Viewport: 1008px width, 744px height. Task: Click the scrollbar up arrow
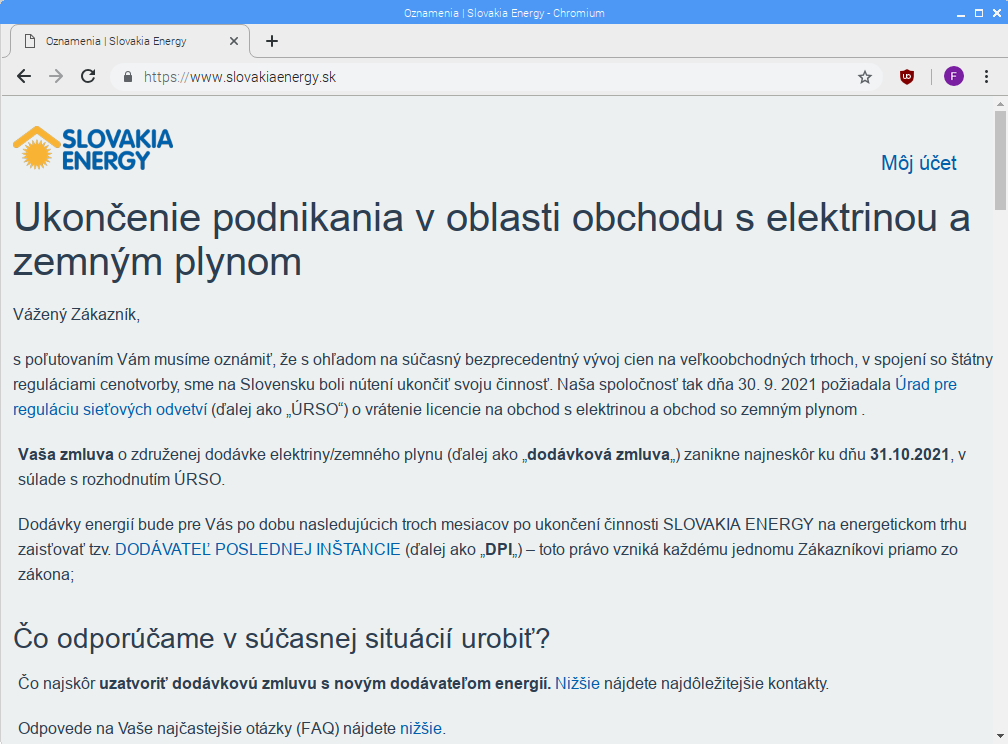(x=1000, y=104)
